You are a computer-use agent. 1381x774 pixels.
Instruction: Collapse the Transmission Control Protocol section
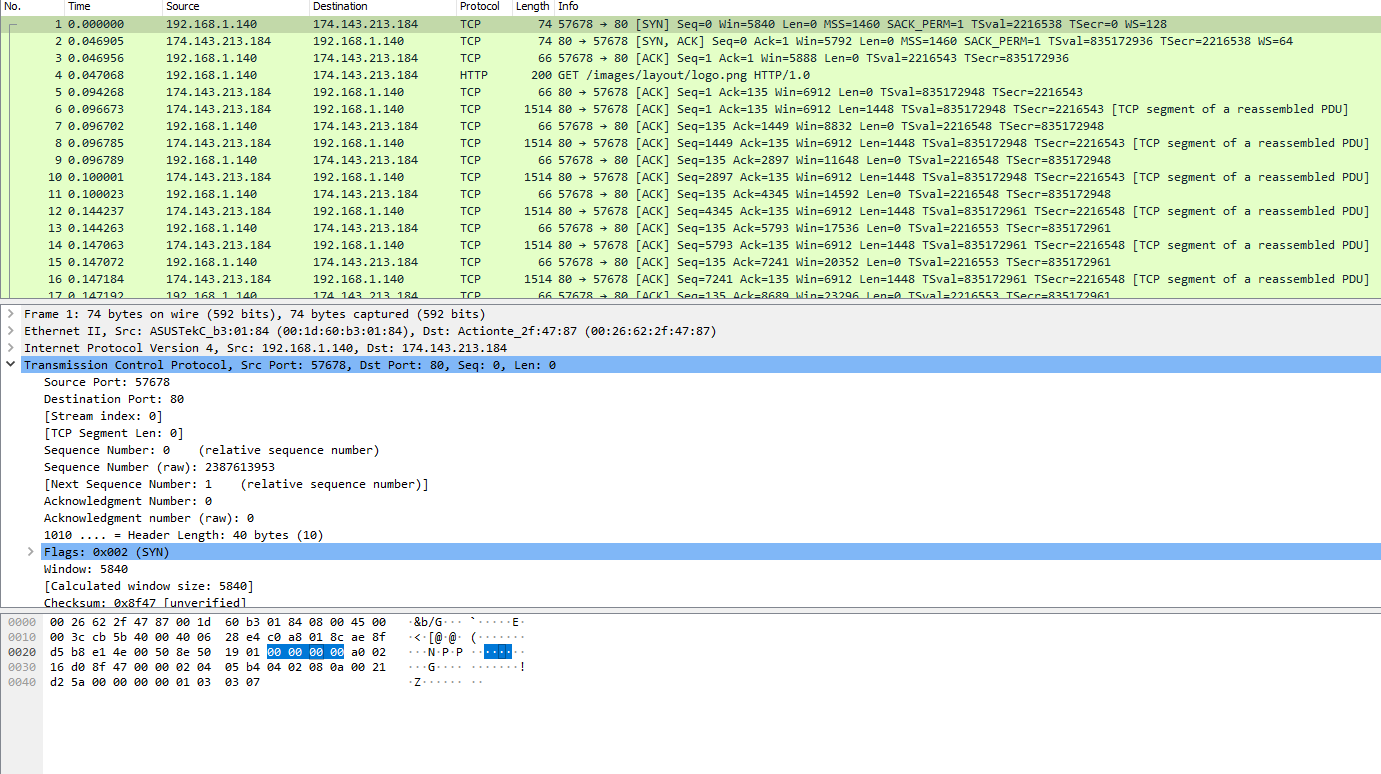10,364
